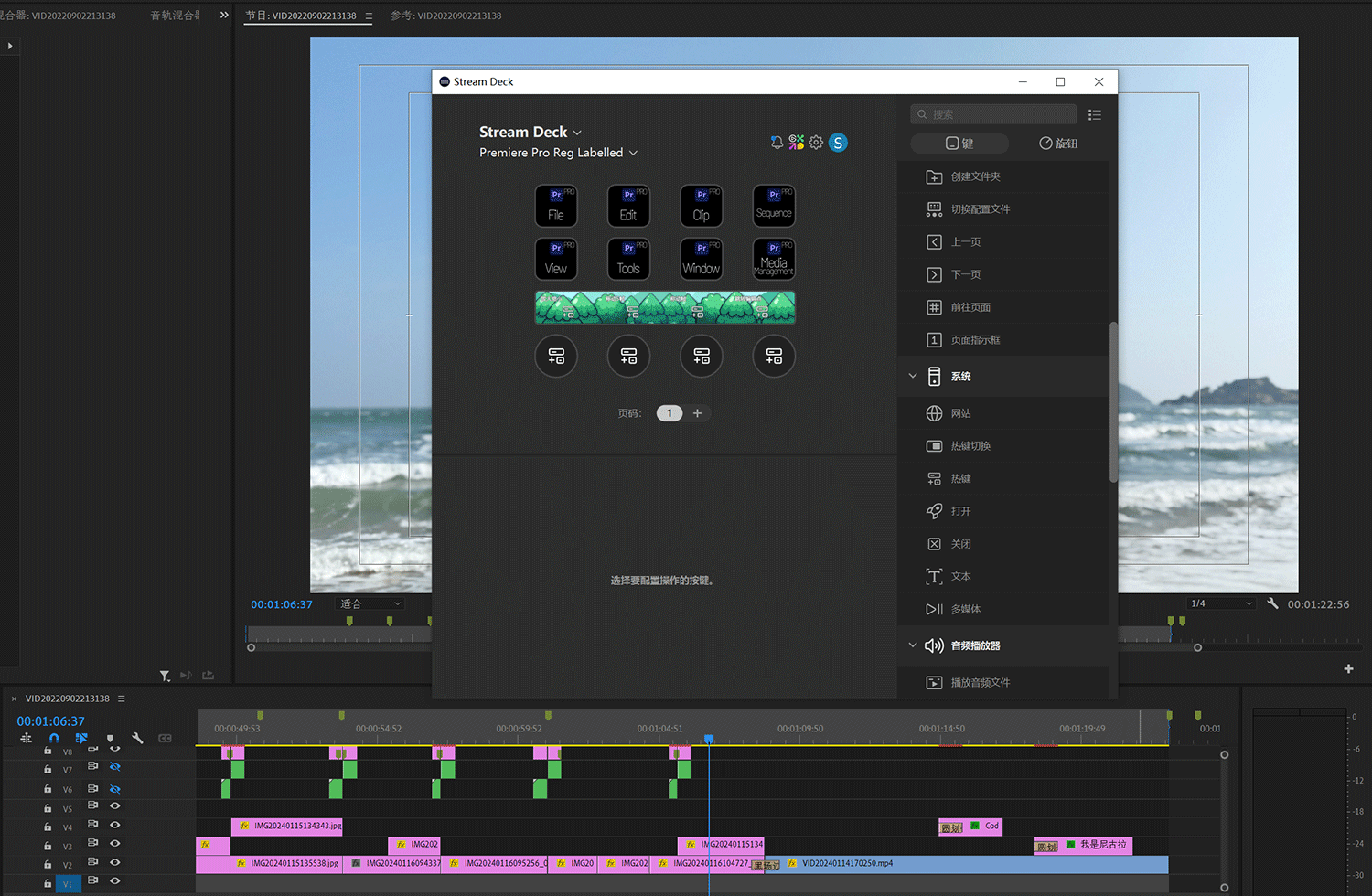This screenshot has width=1372, height=896.
Task: Click the 创建文件夹 create folder action
Action: tap(975, 176)
